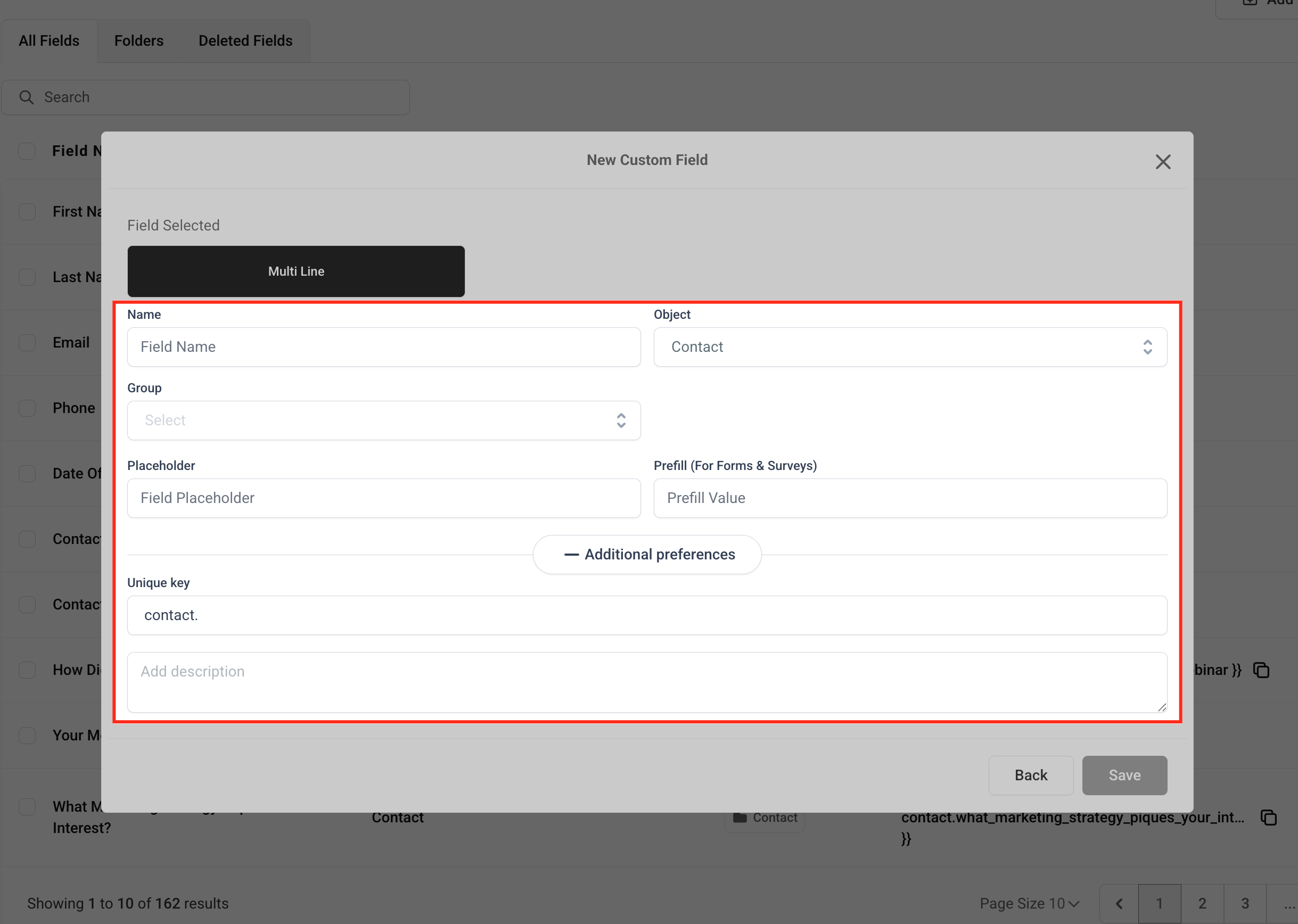This screenshot has height=924, width=1298.
Task: Select all fields header checkbox
Action: 27,151
